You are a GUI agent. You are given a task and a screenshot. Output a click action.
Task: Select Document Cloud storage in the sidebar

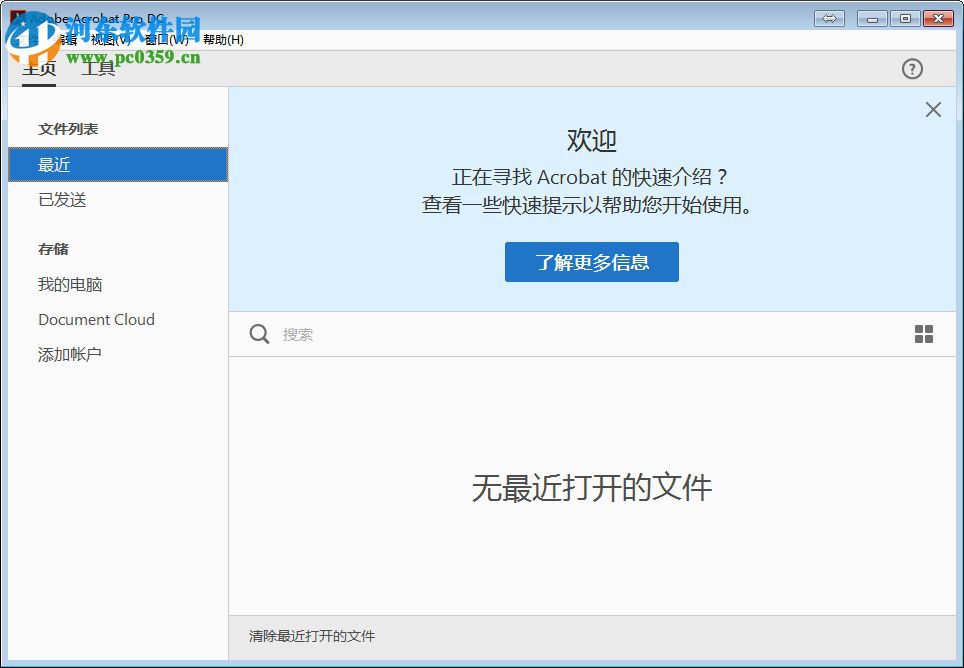click(x=96, y=319)
